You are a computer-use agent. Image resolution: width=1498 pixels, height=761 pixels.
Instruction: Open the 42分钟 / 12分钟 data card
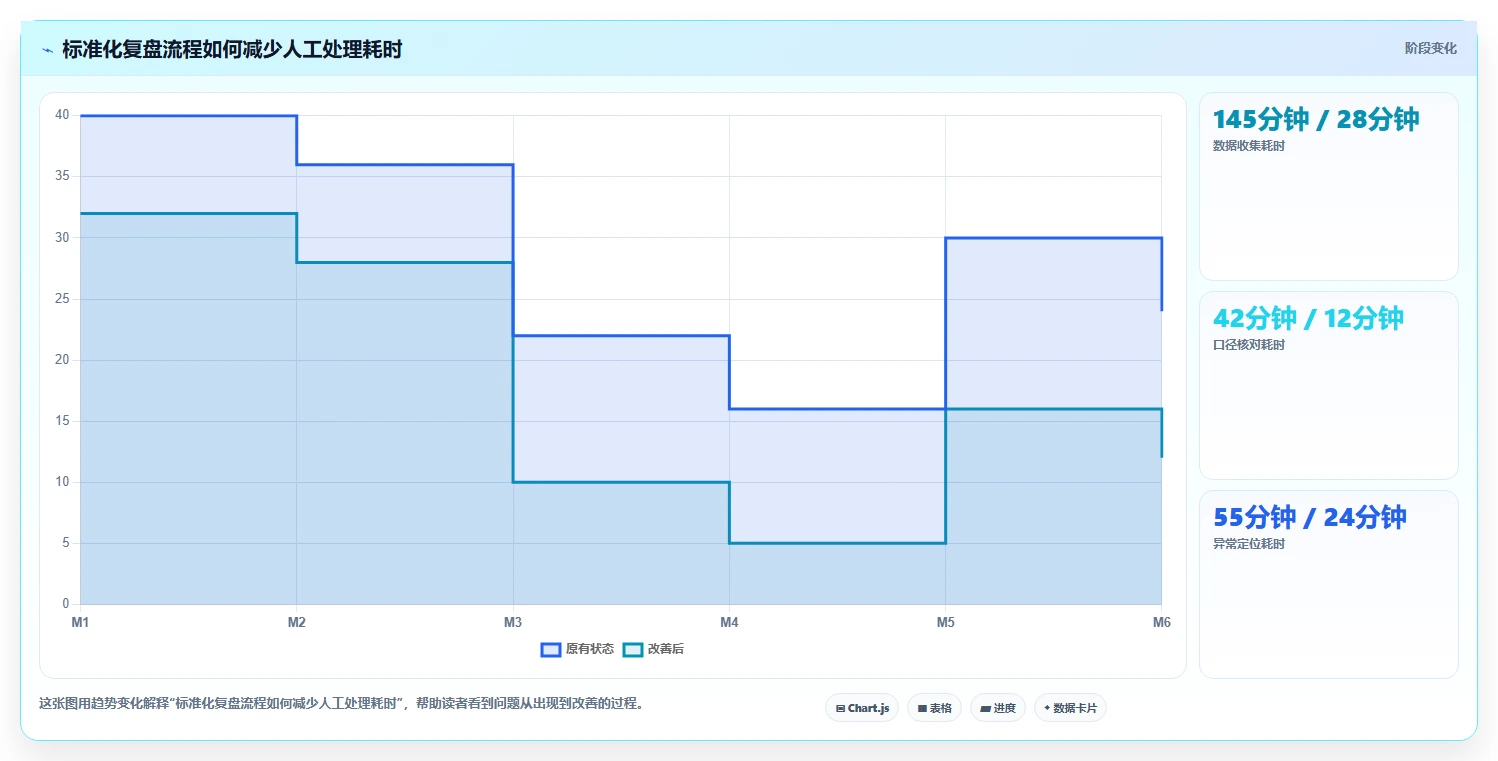[x=1329, y=385]
